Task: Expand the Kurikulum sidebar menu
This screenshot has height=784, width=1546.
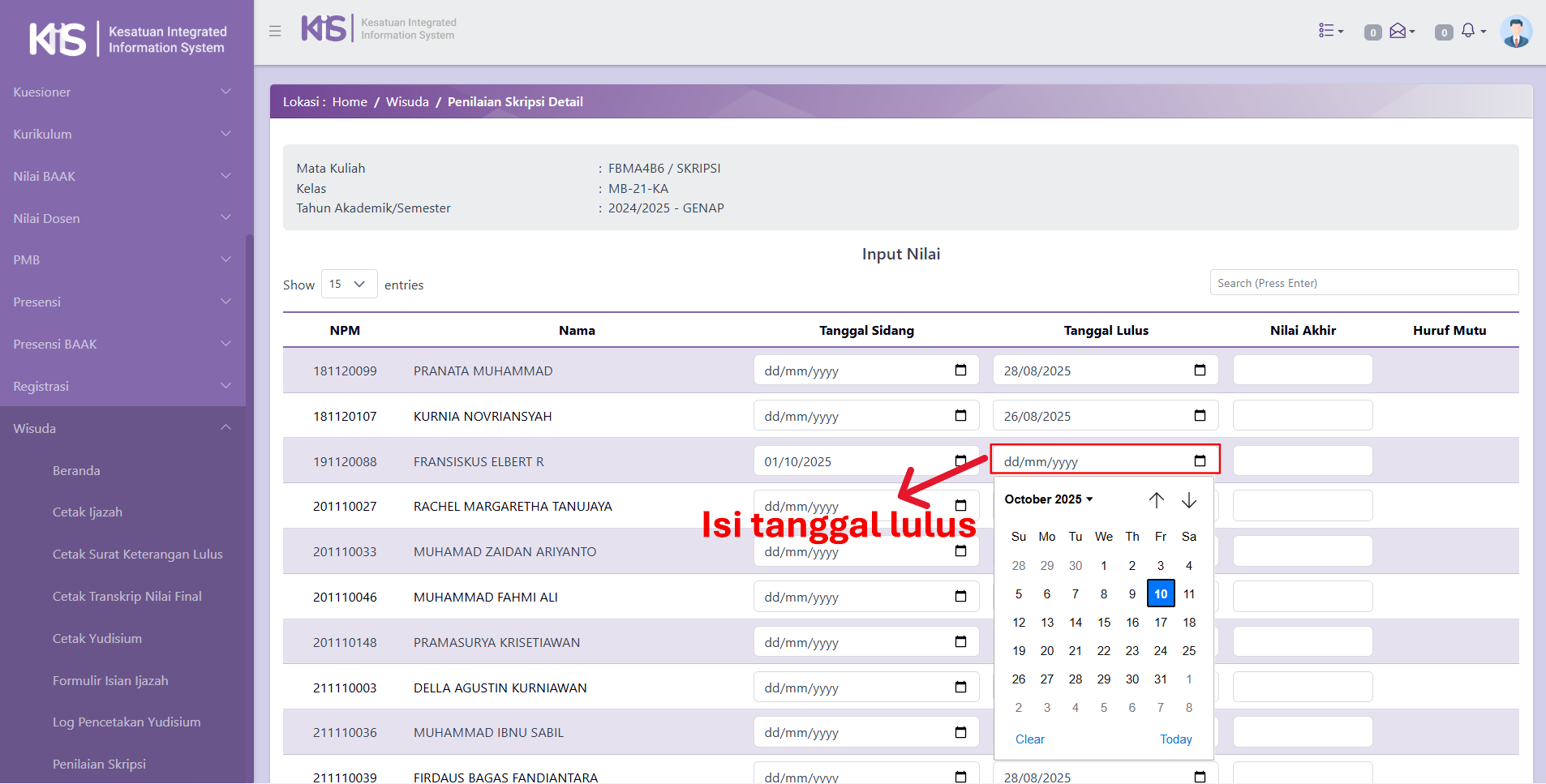Action: point(122,134)
